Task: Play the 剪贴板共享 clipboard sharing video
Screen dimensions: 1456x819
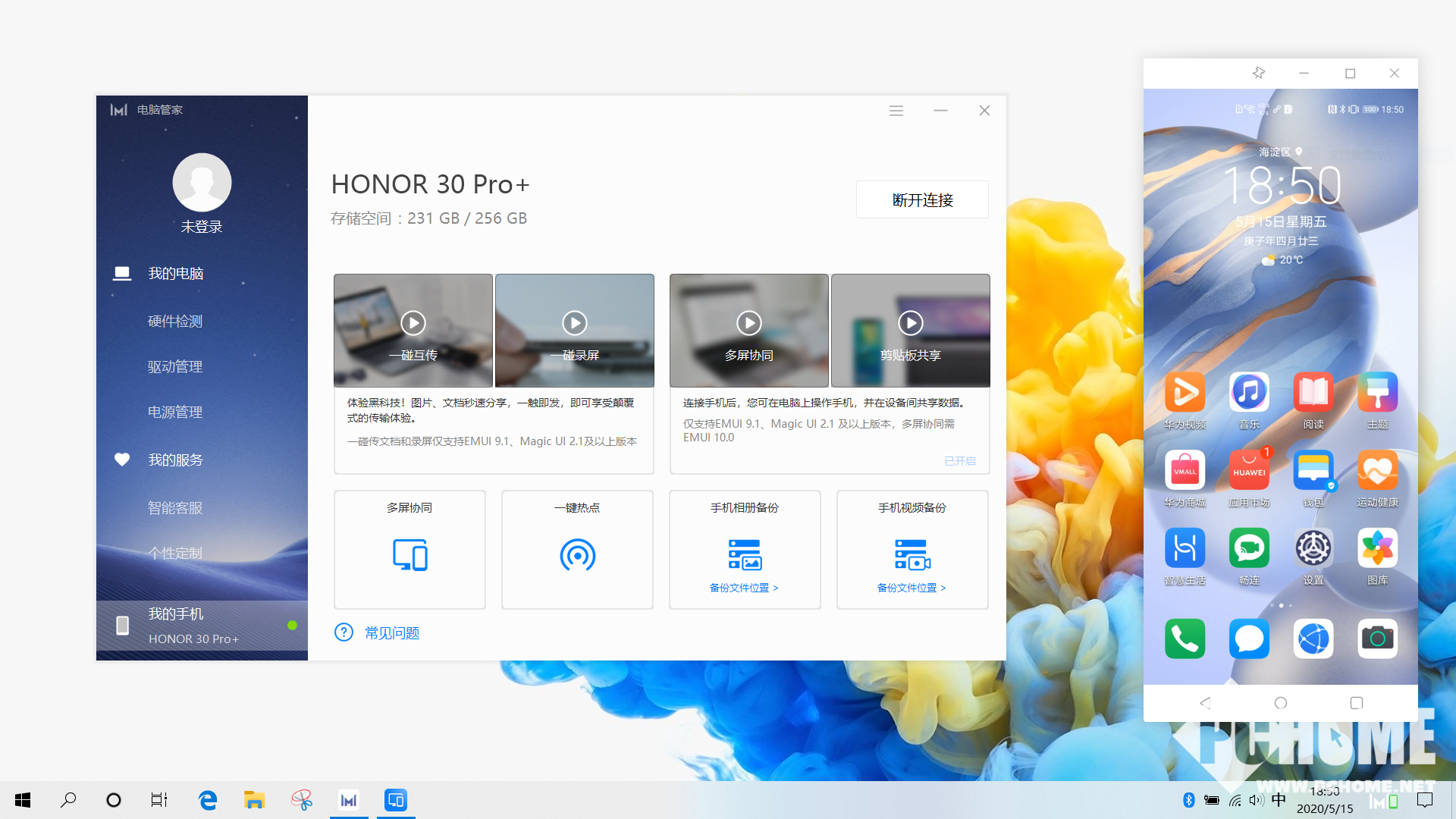Action: pyautogui.click(x=911, y=323)
